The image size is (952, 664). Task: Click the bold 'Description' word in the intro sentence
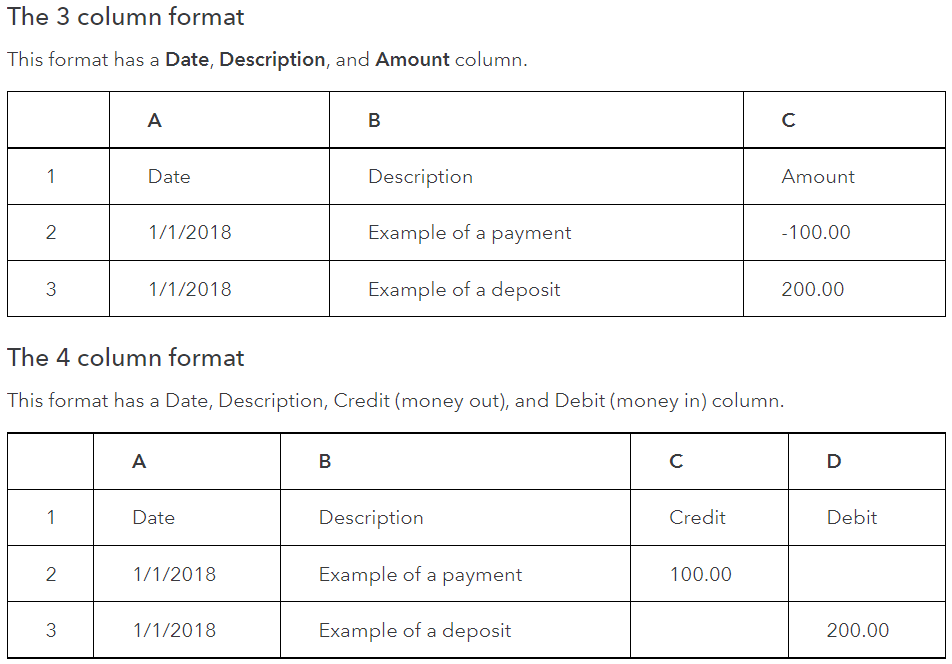tap(272, 60)
